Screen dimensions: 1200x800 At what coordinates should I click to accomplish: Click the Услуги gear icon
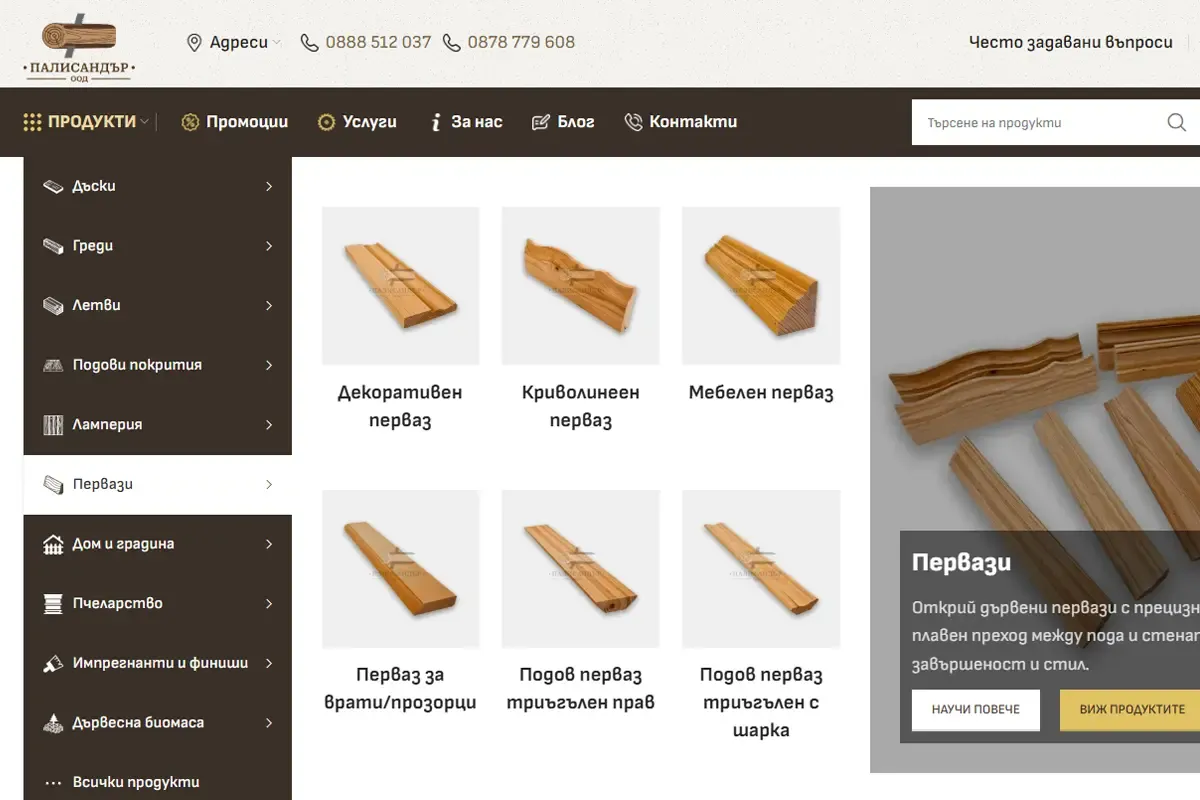coord(326,122)
